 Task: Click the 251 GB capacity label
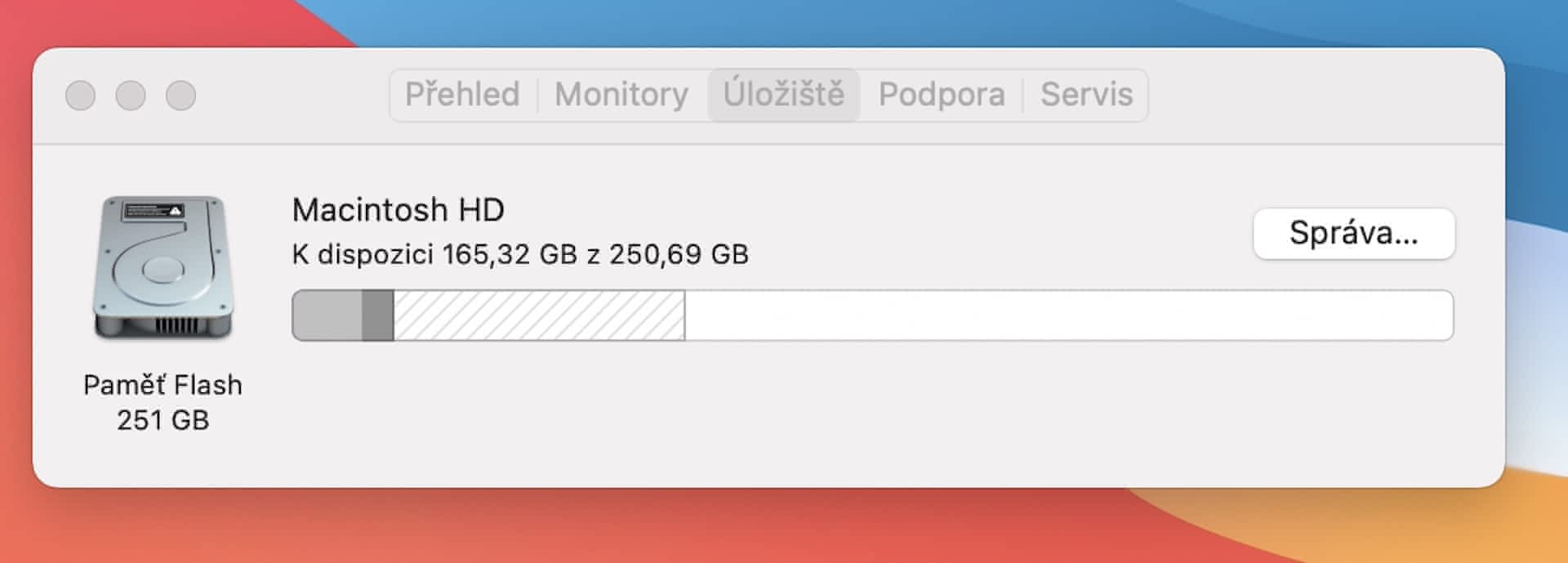tap(163, 420)
